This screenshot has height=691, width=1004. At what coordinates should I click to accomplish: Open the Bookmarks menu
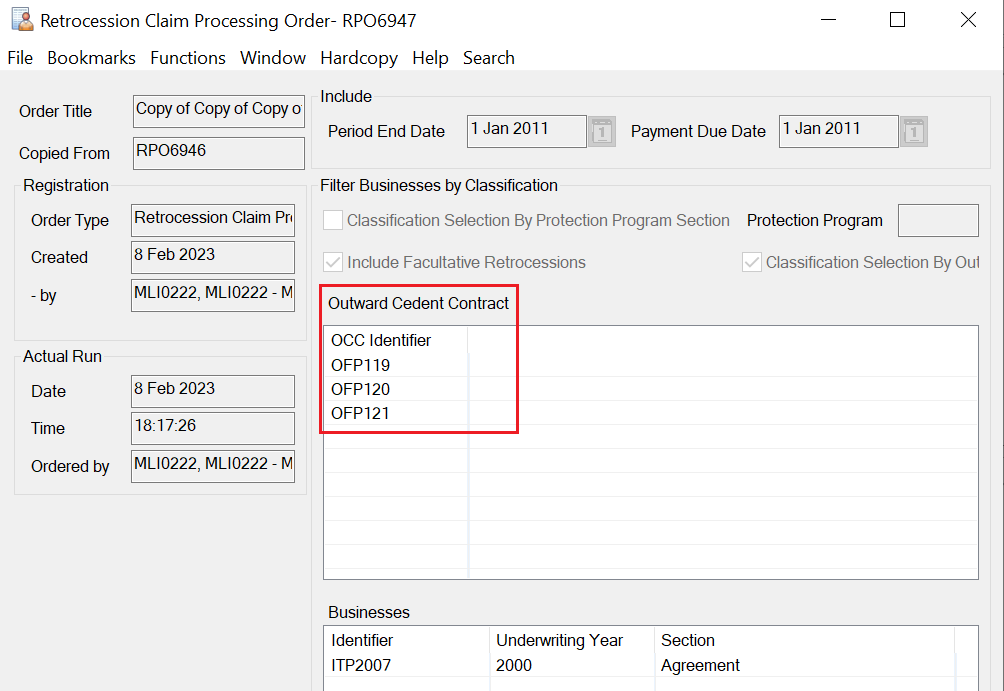click(91, 58)
